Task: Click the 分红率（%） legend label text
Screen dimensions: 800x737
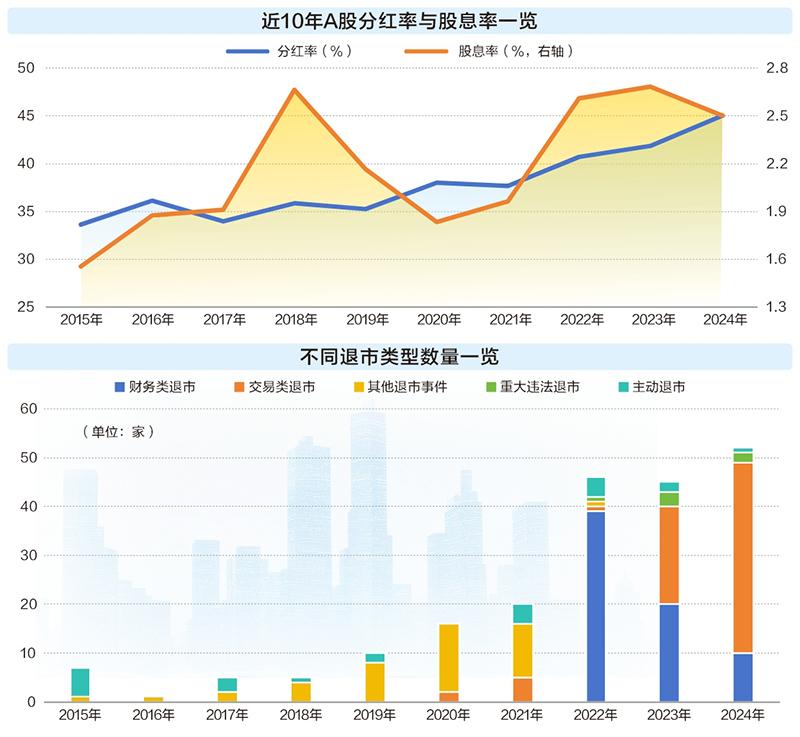Action: pyautogui.click(x=313, y=50)
